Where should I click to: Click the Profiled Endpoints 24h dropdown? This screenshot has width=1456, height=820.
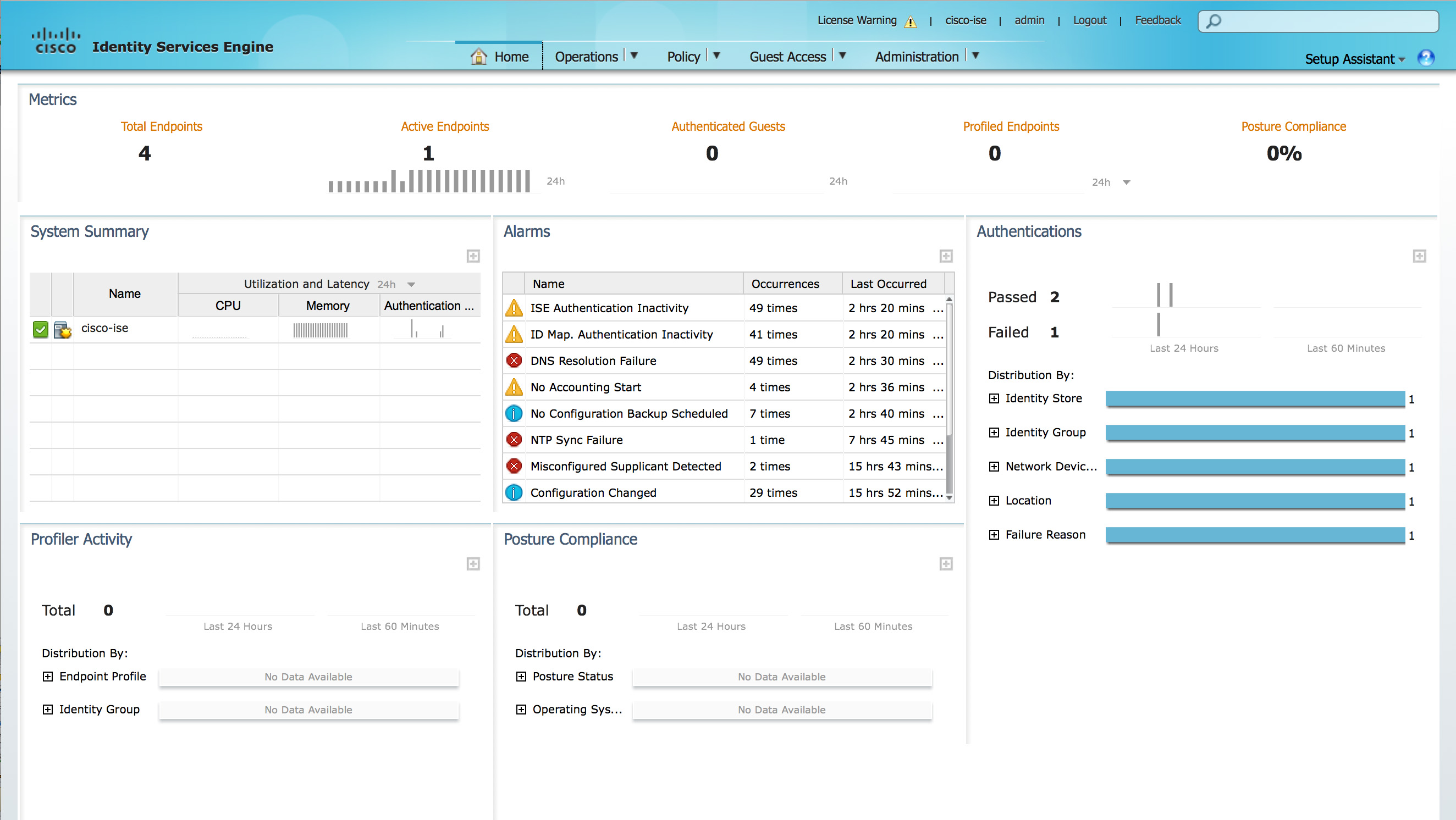pos(1109,181)
